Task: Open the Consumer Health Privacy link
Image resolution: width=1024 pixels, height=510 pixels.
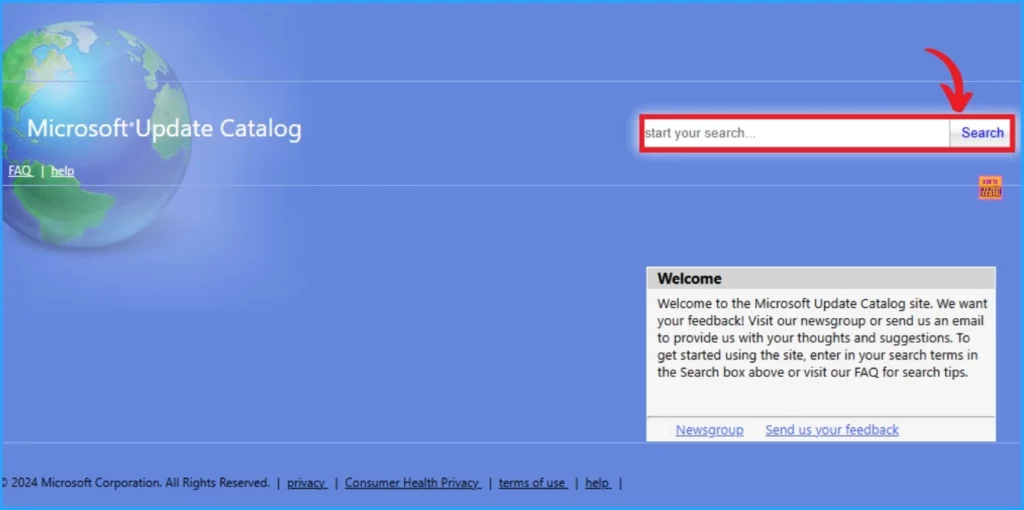Action: (413, 483)
